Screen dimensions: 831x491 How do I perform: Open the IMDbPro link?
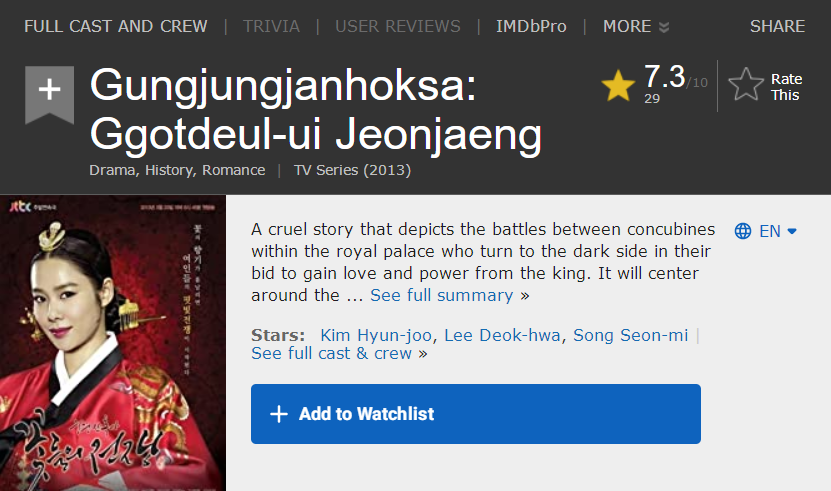(531, 26)
